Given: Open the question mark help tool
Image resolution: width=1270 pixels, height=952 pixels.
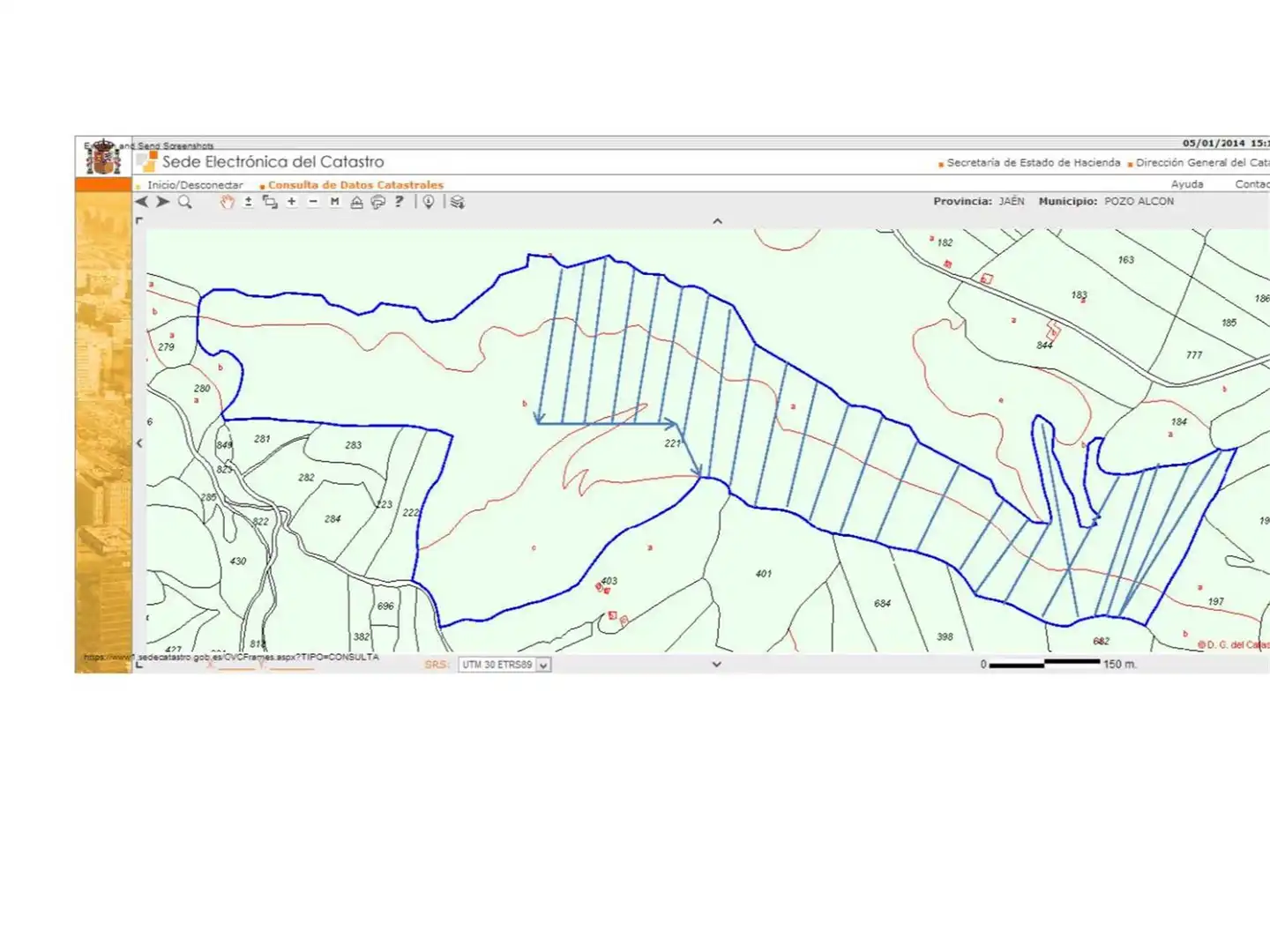Looking at the screenshot, I should tap(400, 202).
